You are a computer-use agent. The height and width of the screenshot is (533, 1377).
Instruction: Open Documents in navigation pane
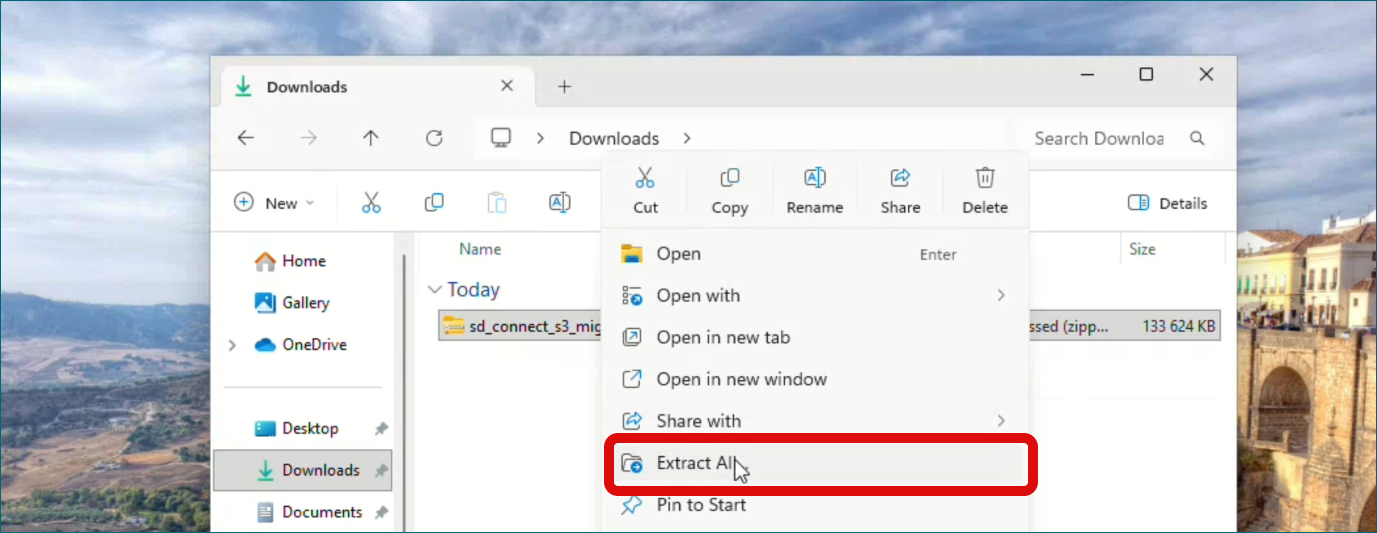point(302,512)
